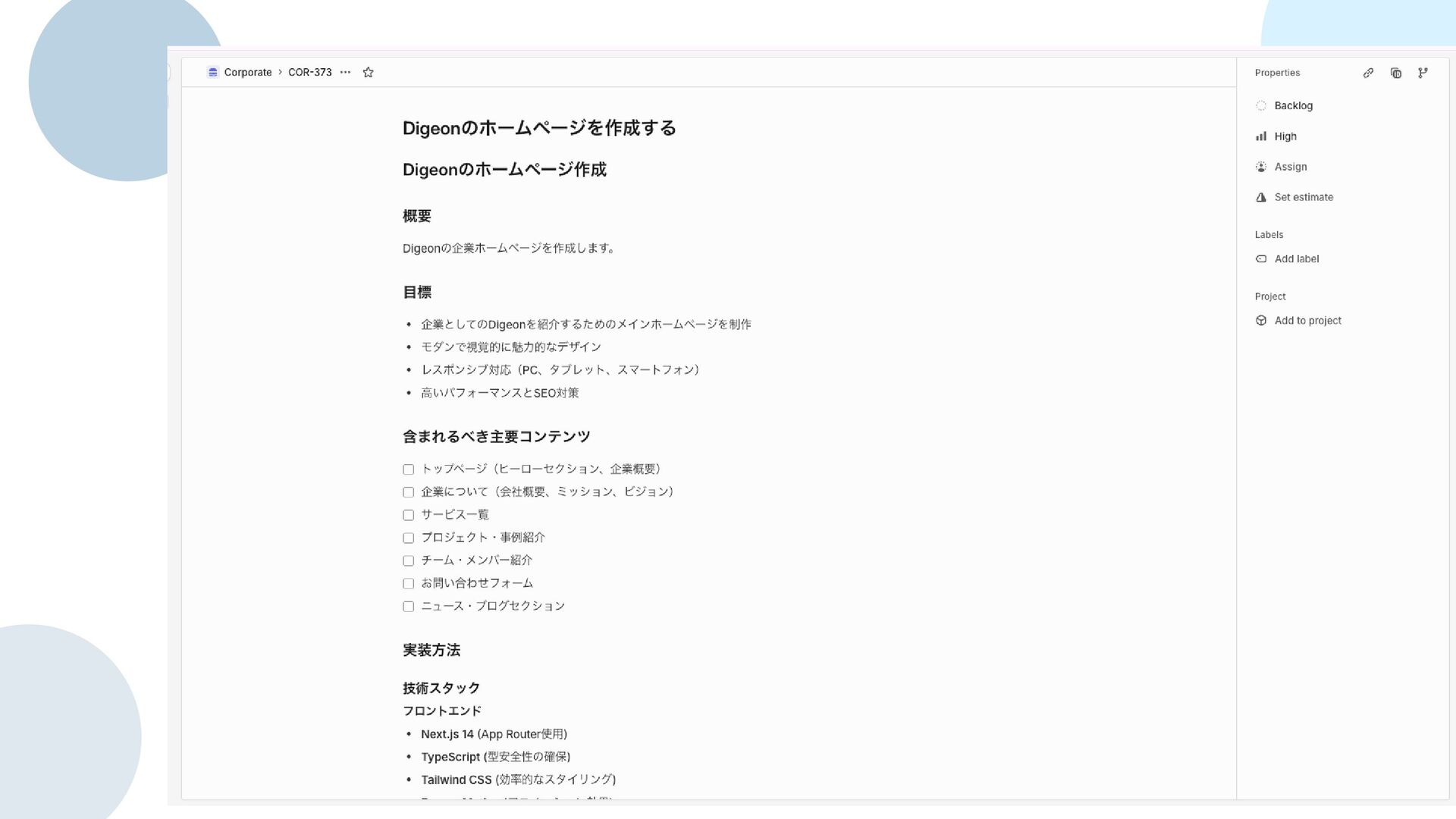Click the フロントエンド subheading
Viewport: 1456px width, 819px height.
(x=441, y=711)
